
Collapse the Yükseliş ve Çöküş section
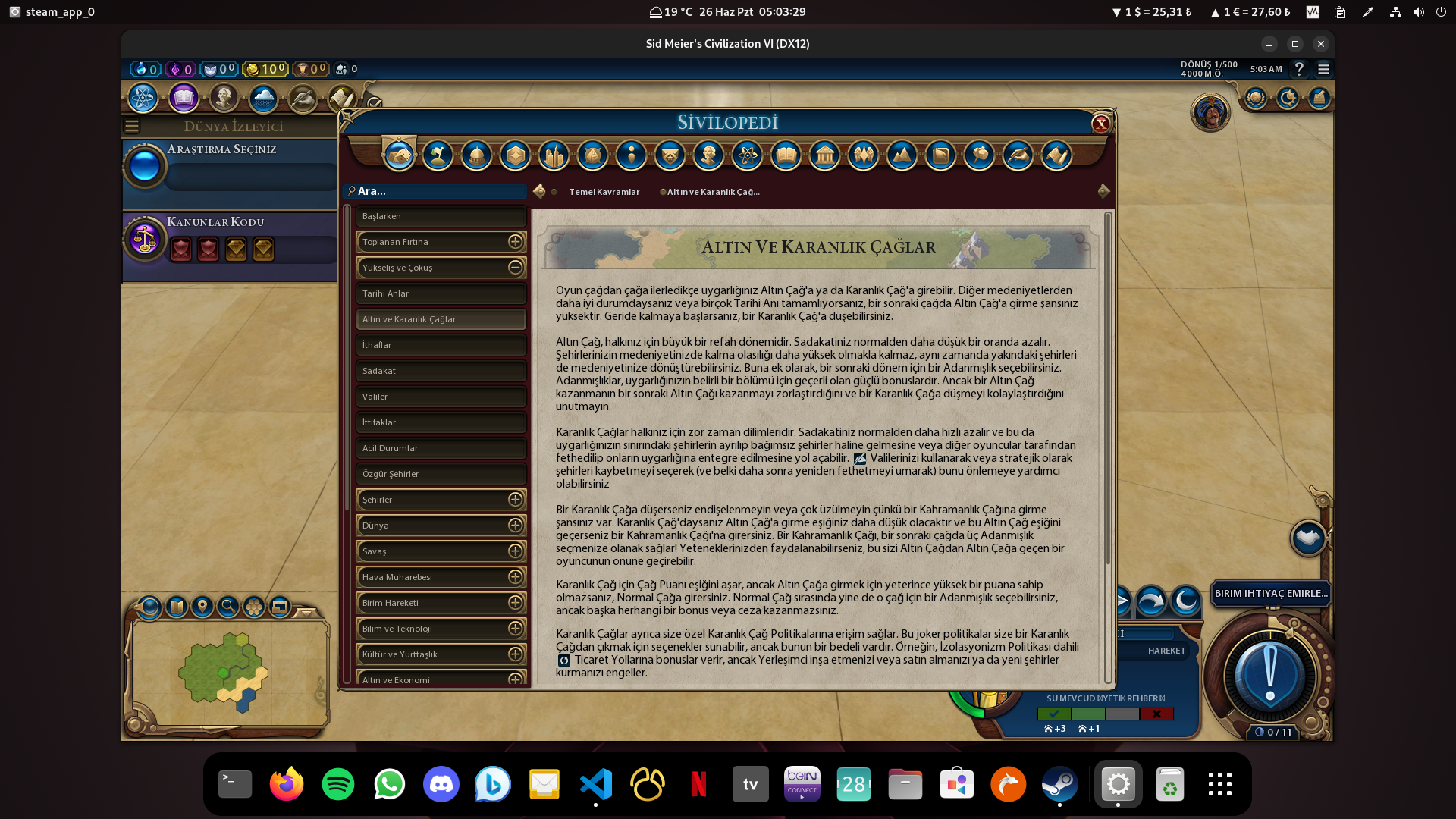point(515,268)
